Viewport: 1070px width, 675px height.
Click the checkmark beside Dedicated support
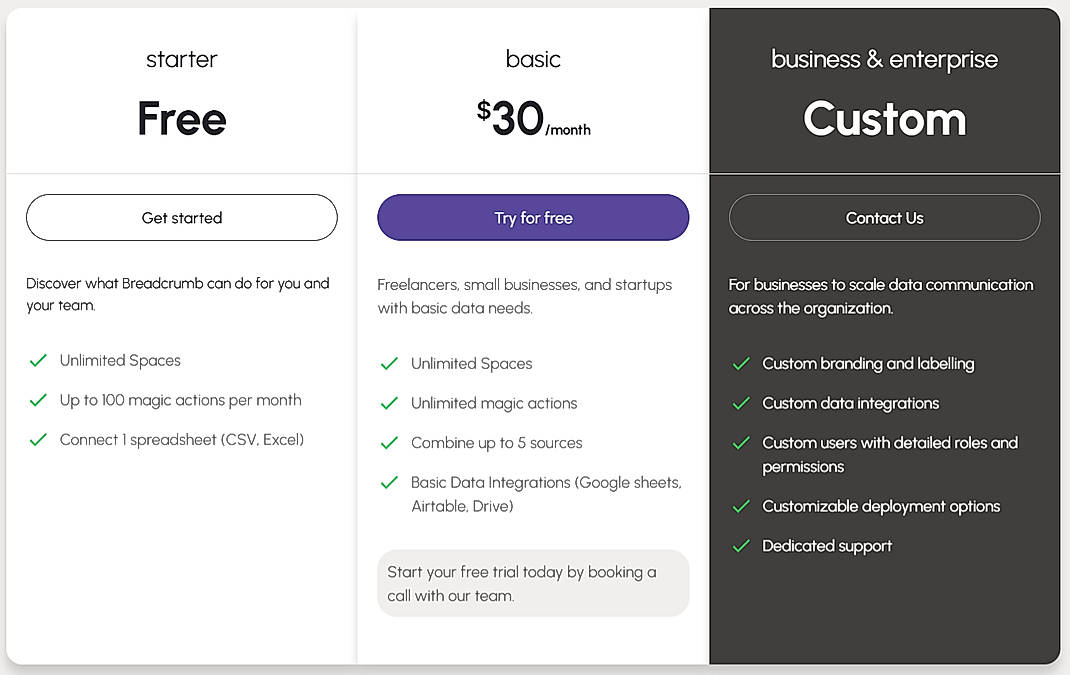[741, 546]
